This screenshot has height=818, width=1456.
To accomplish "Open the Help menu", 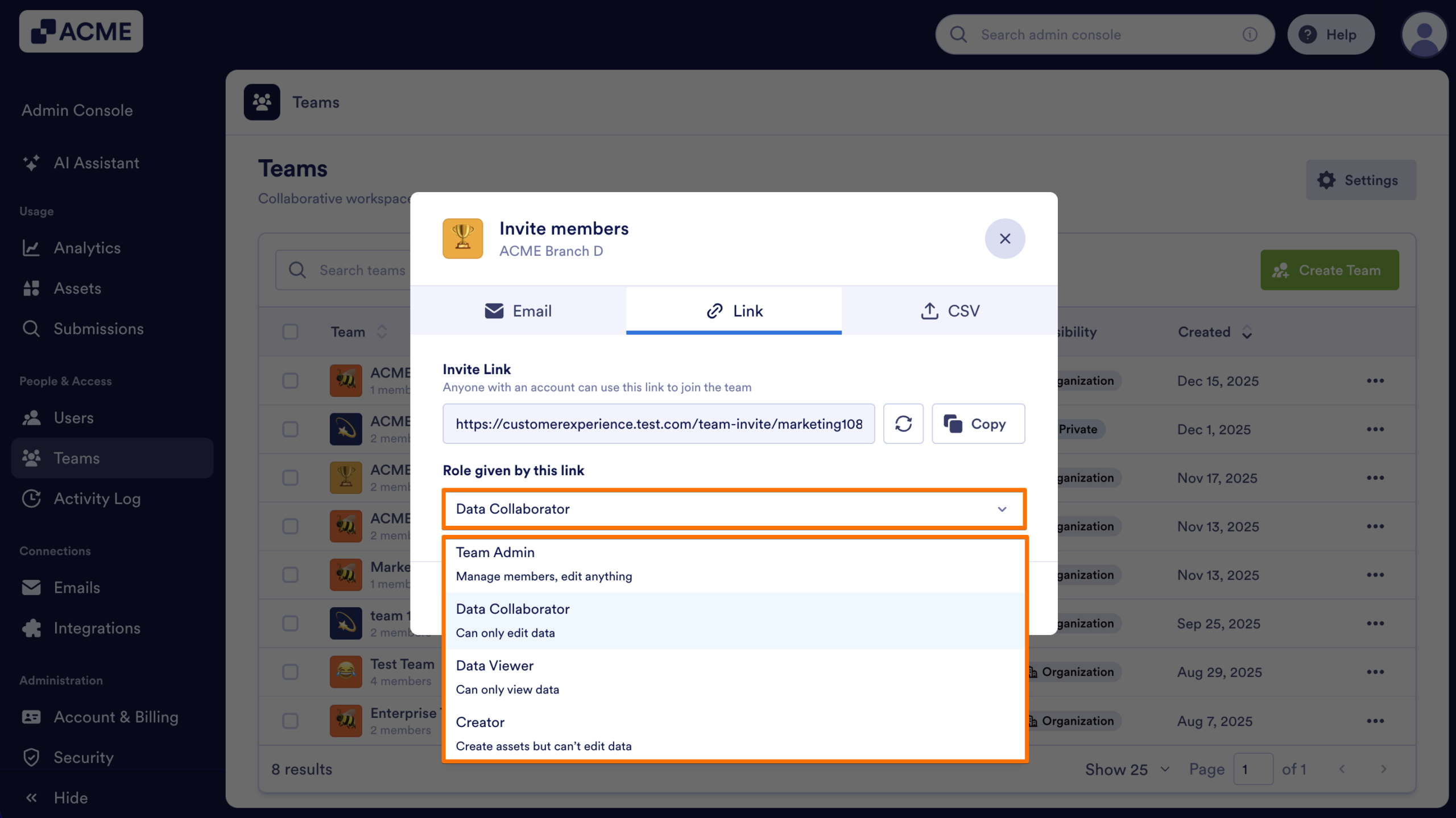I will tap(1331, 34).
